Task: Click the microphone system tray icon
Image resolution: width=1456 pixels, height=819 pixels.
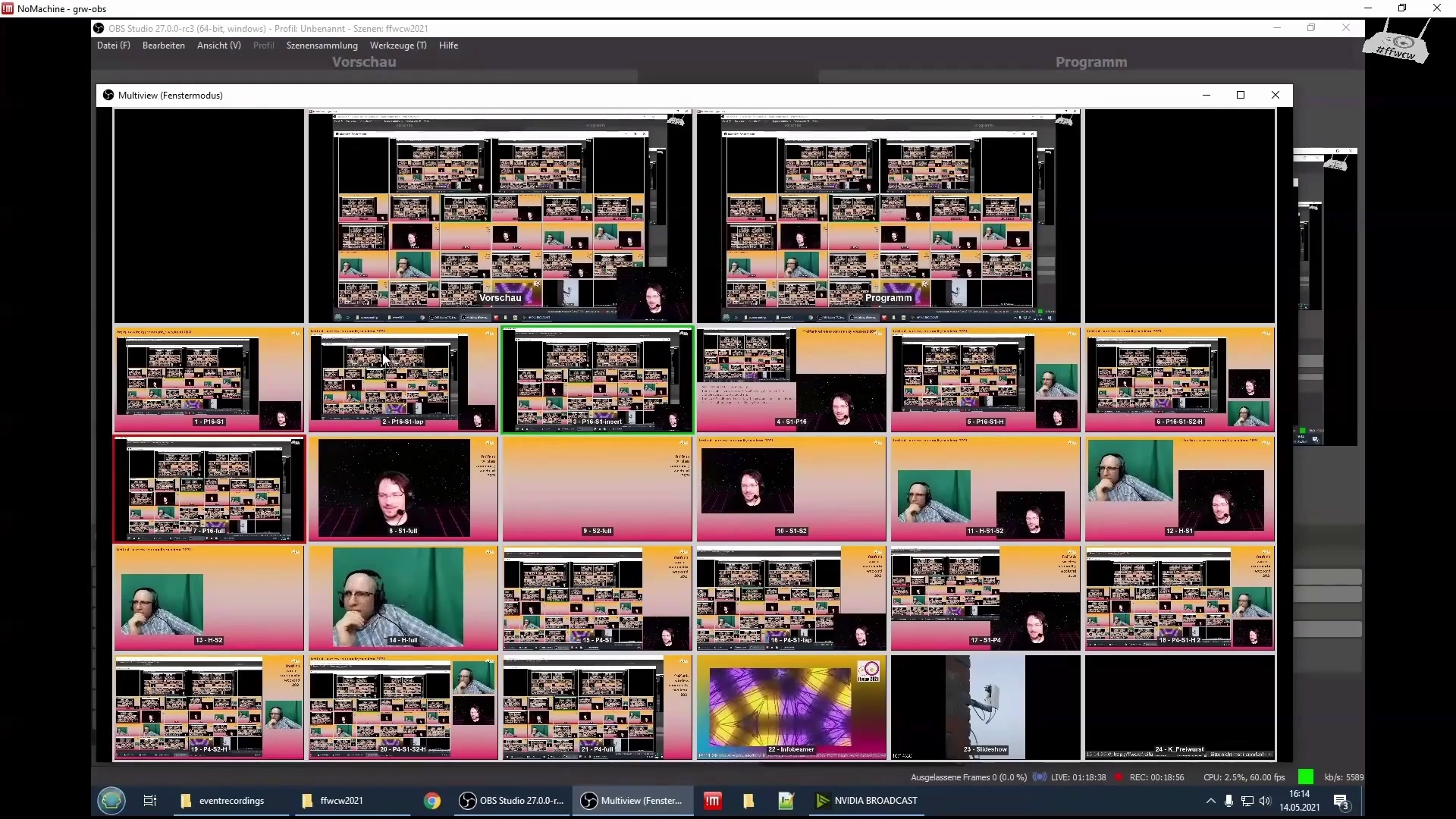Action: [x=1228, y=801]
